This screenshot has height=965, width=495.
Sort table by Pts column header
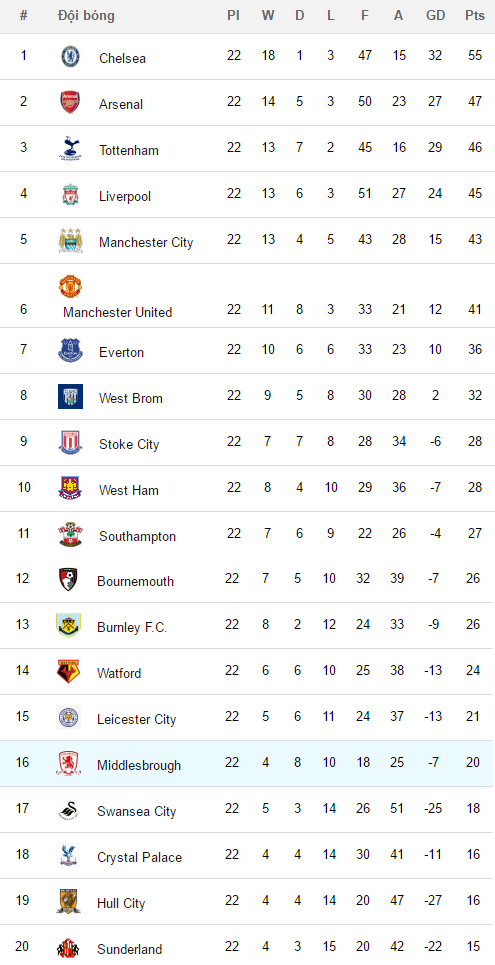pyautogui.click(x=475, y=16)
